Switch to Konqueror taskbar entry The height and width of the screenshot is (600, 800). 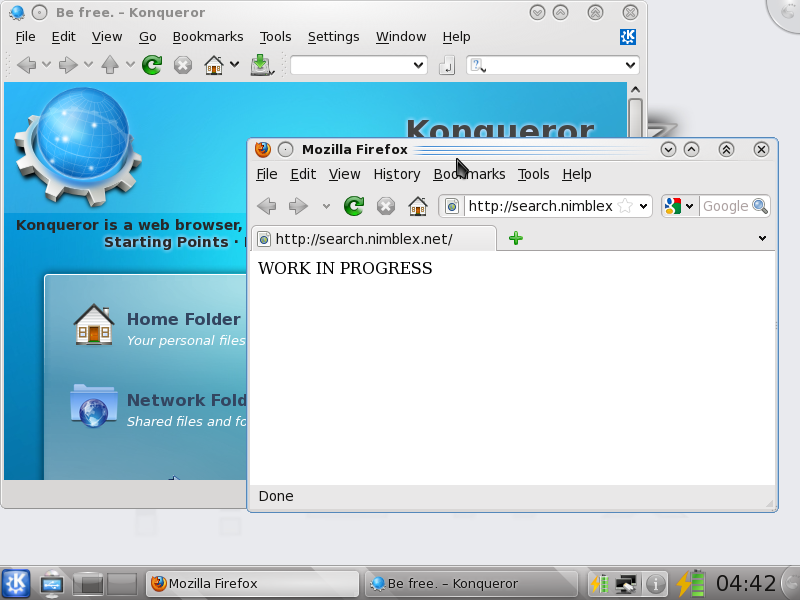pyautogui.click(x=471, y=584)
